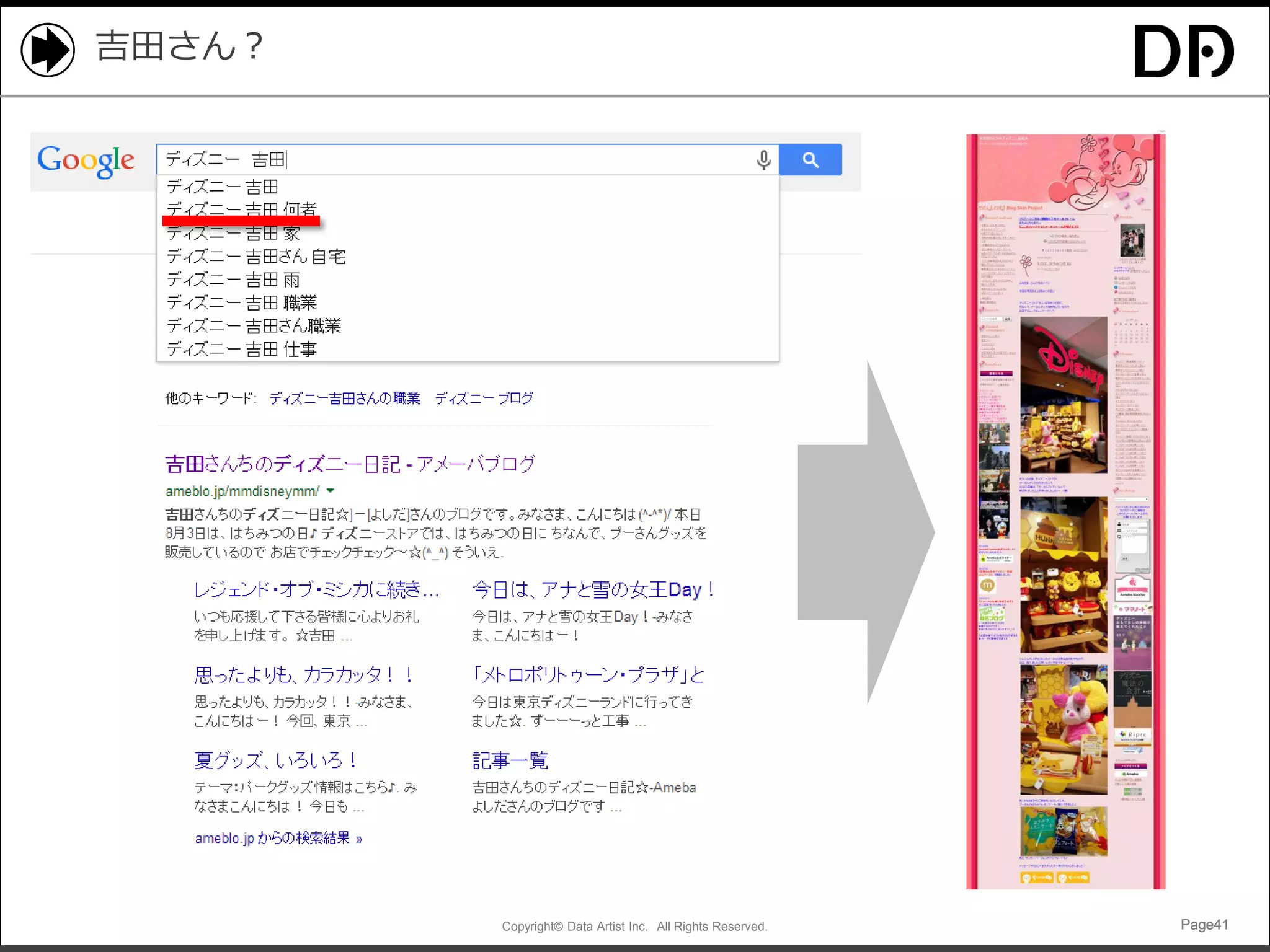Click the snack package photo in blog
Image resolution: width=1270 pixels, height=952 pixels.
point(1064,831)
